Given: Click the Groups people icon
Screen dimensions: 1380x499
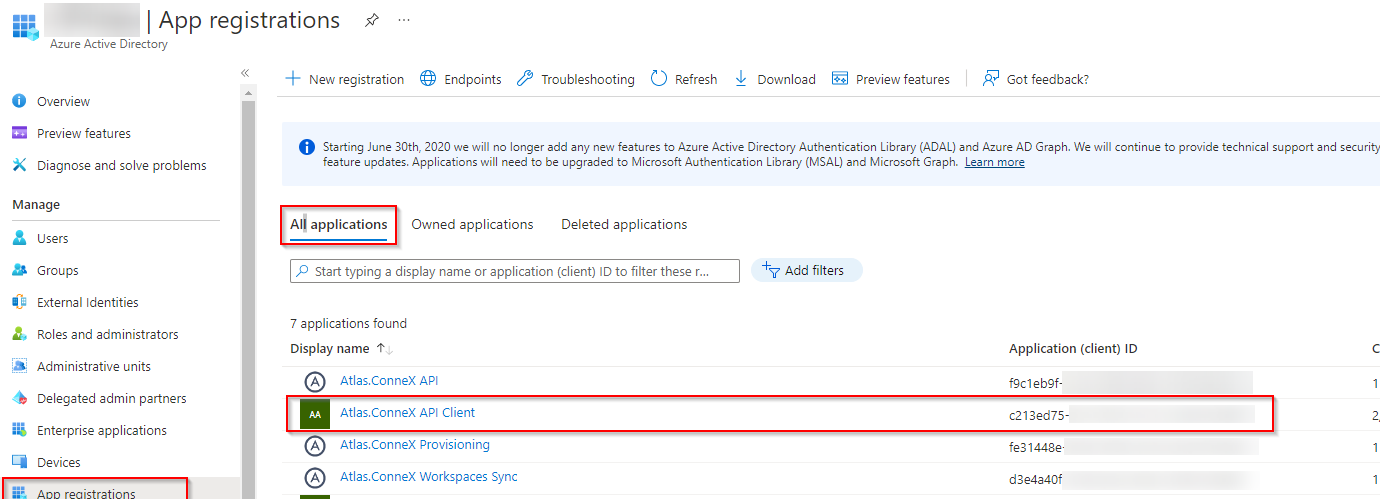Looking at the screenshot, I should tap(19, 270).
